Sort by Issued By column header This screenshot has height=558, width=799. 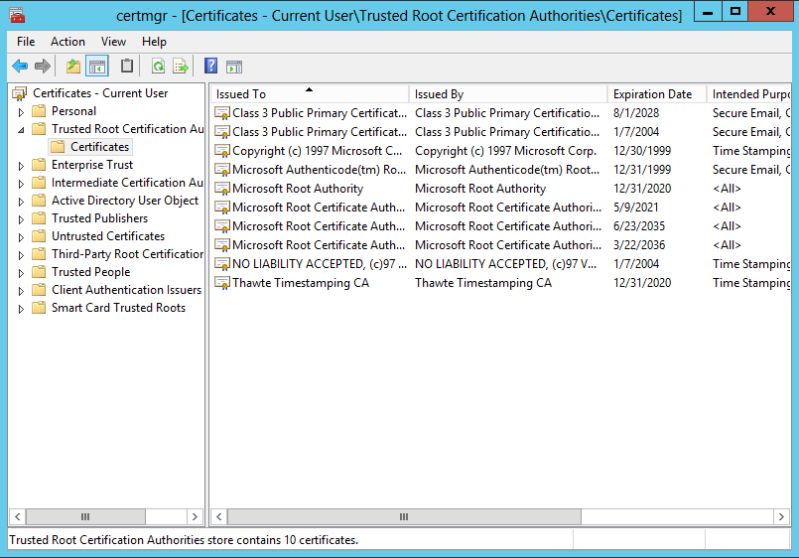point(508,94)
